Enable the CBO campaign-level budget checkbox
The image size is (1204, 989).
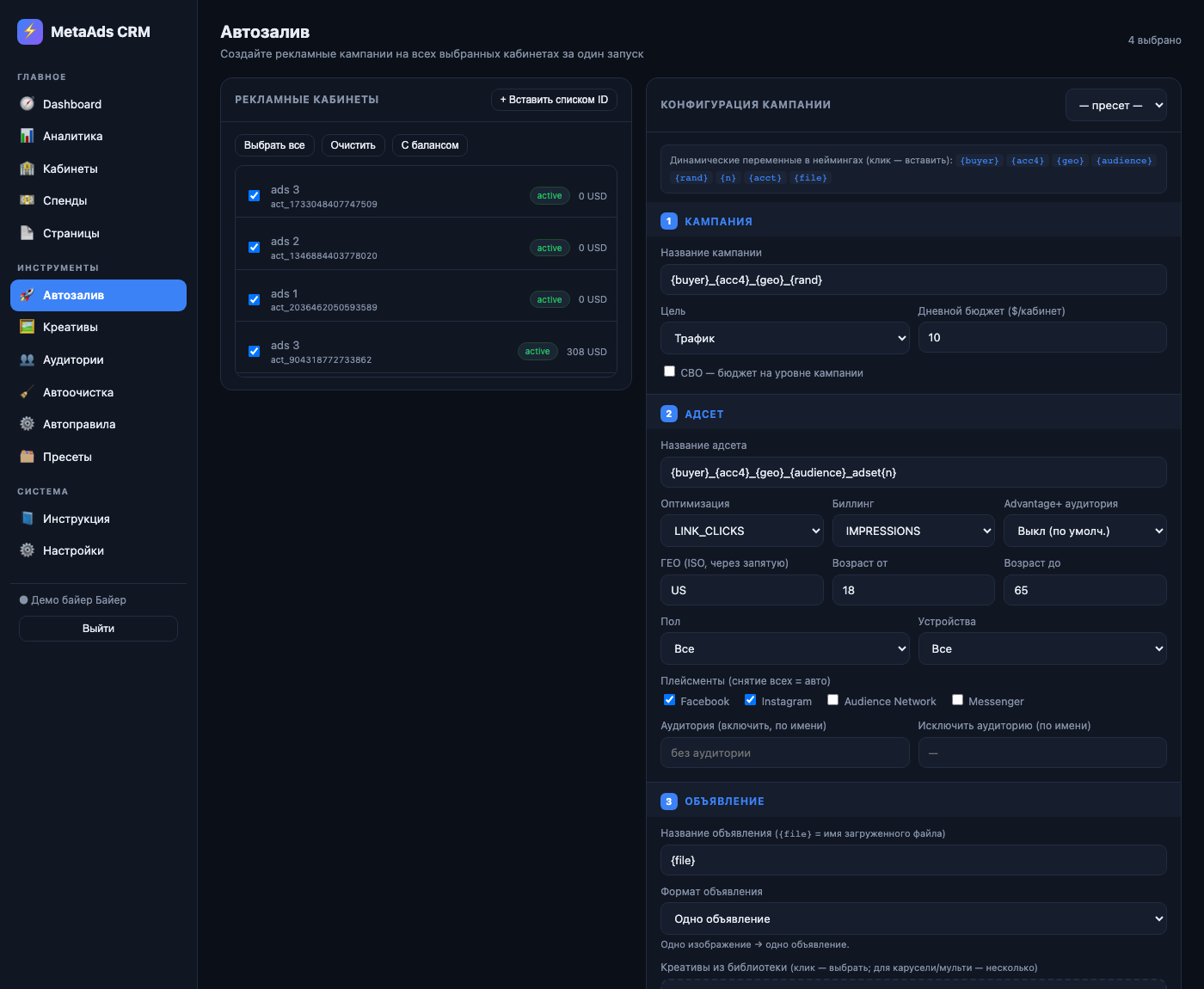pos(669,372)
